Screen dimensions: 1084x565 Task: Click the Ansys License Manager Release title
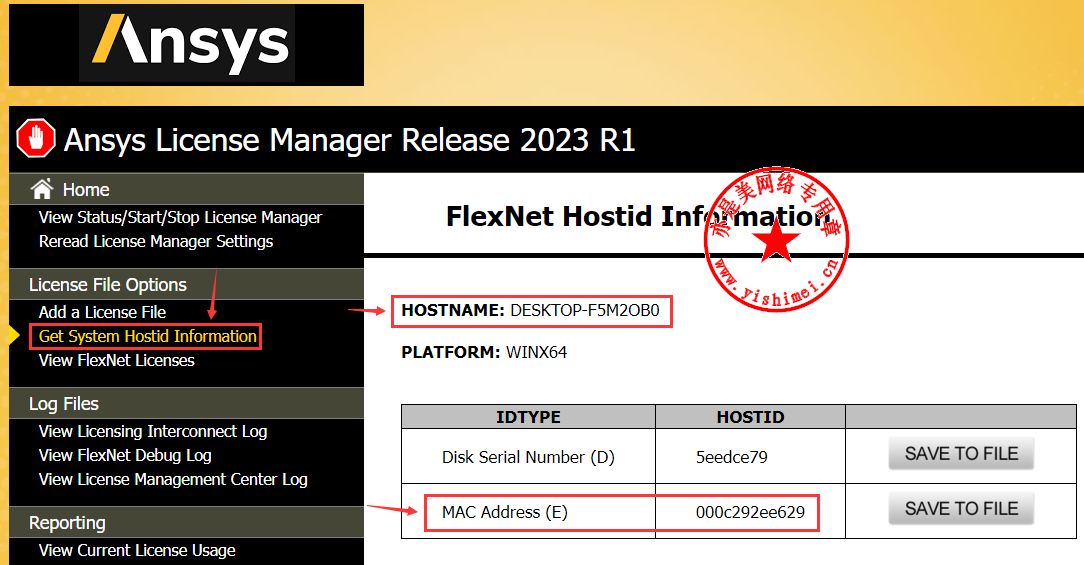tap(349, 140)
